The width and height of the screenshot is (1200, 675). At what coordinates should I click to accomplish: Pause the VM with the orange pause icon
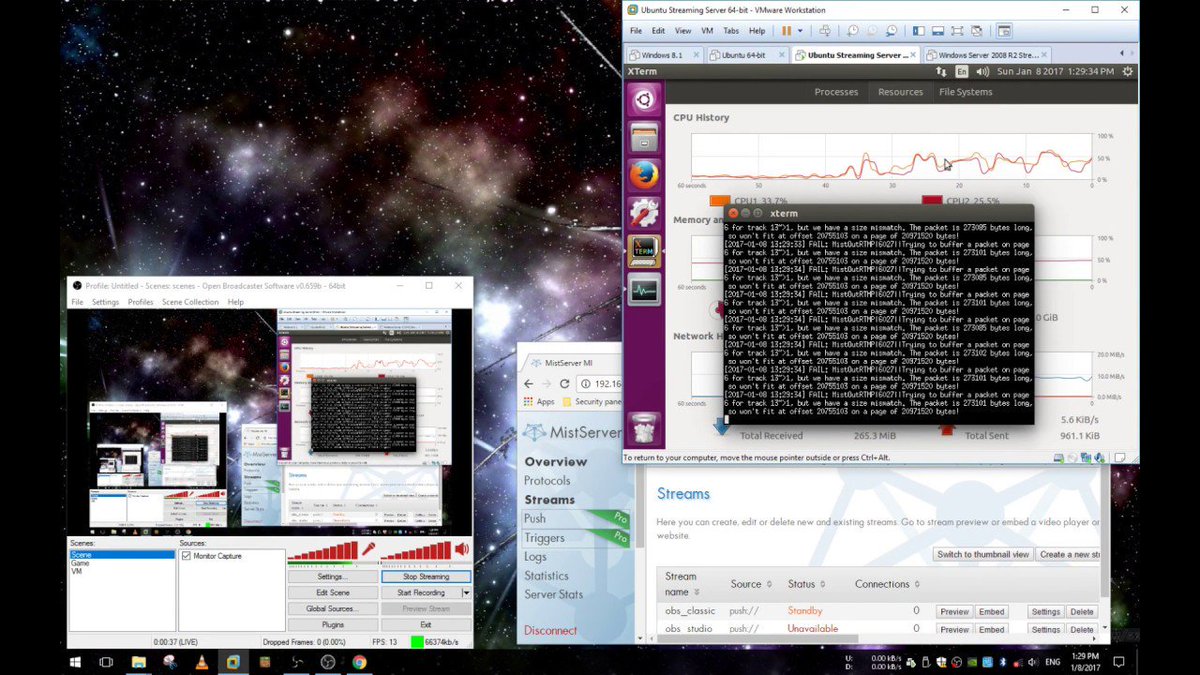[x=786, y=31]
